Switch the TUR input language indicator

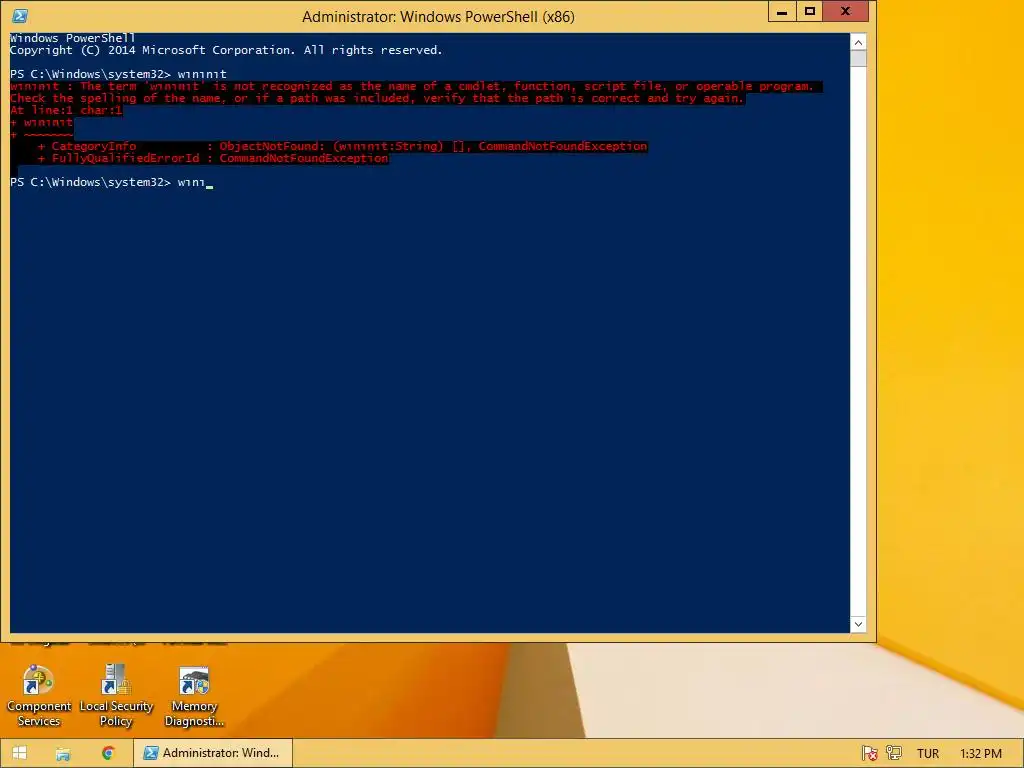click(x=927, y=754)
